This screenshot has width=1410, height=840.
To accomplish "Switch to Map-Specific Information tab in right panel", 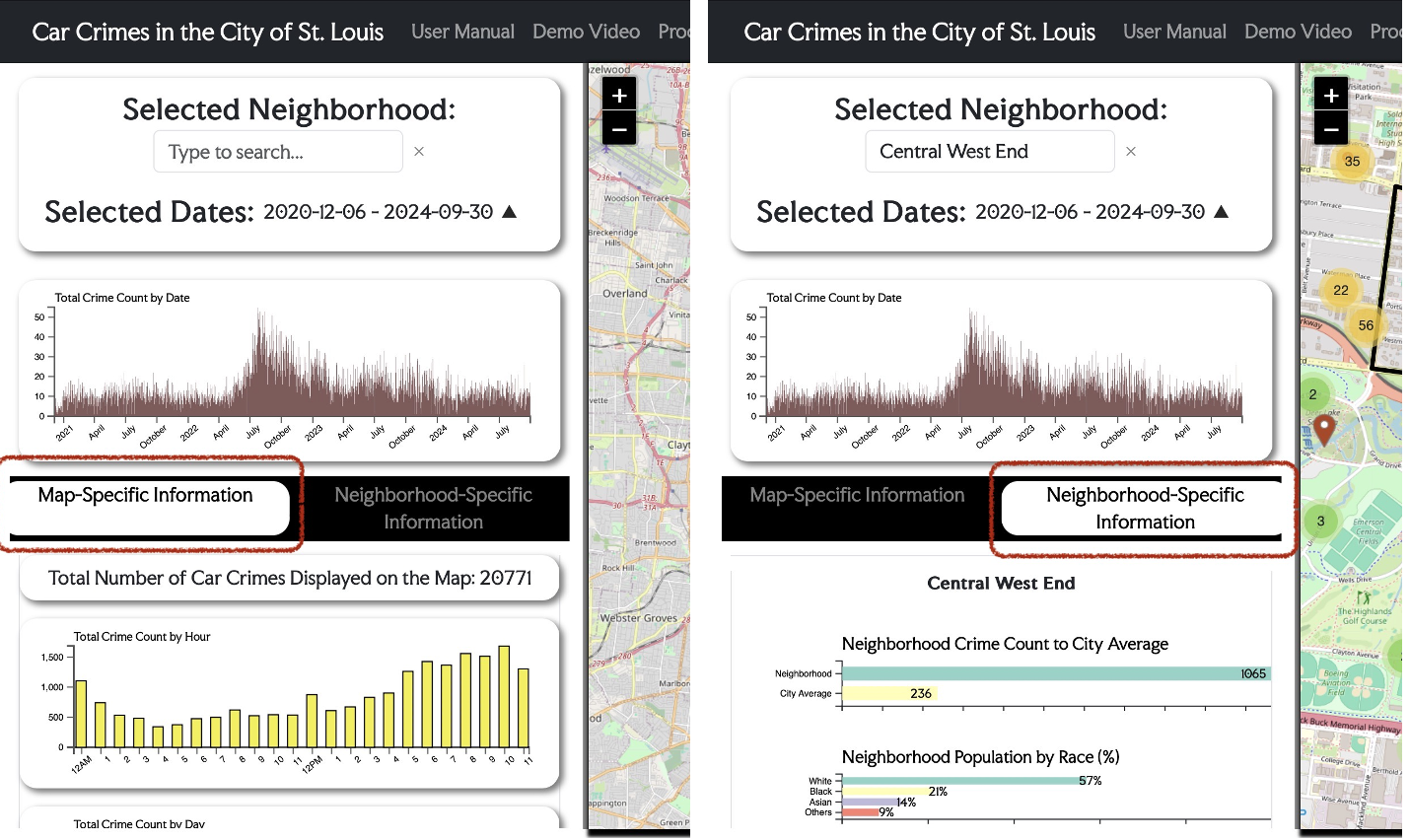I will [x=857, y=496].
